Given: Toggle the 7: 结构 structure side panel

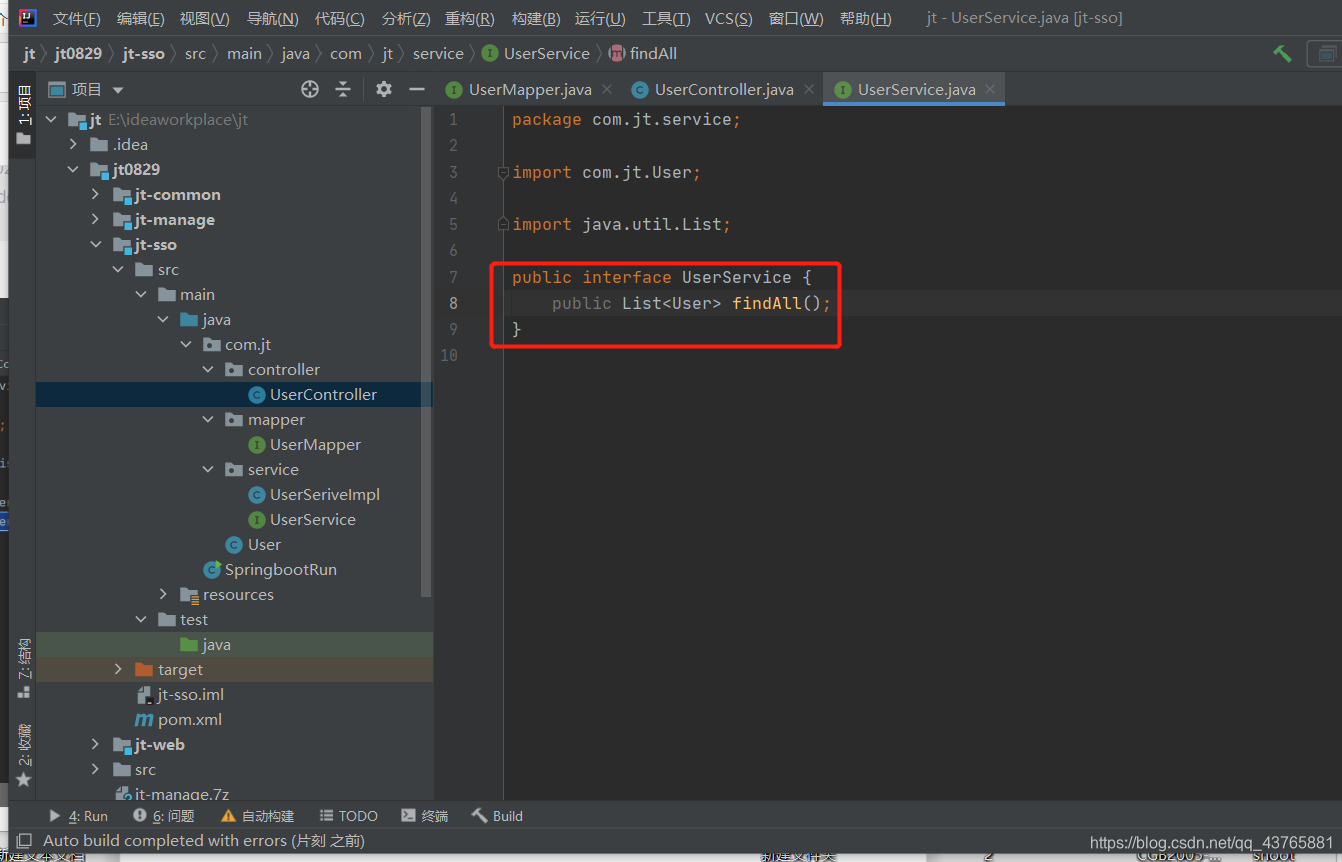Looking at the screenshot, I should point(24,668).
